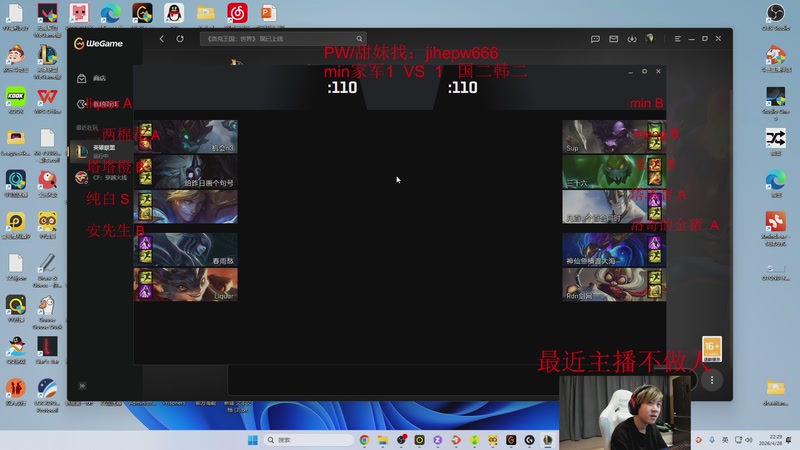Select player card Rdn剑网
The width and height of the screenshot is (800, 450).
pos(614,285)
